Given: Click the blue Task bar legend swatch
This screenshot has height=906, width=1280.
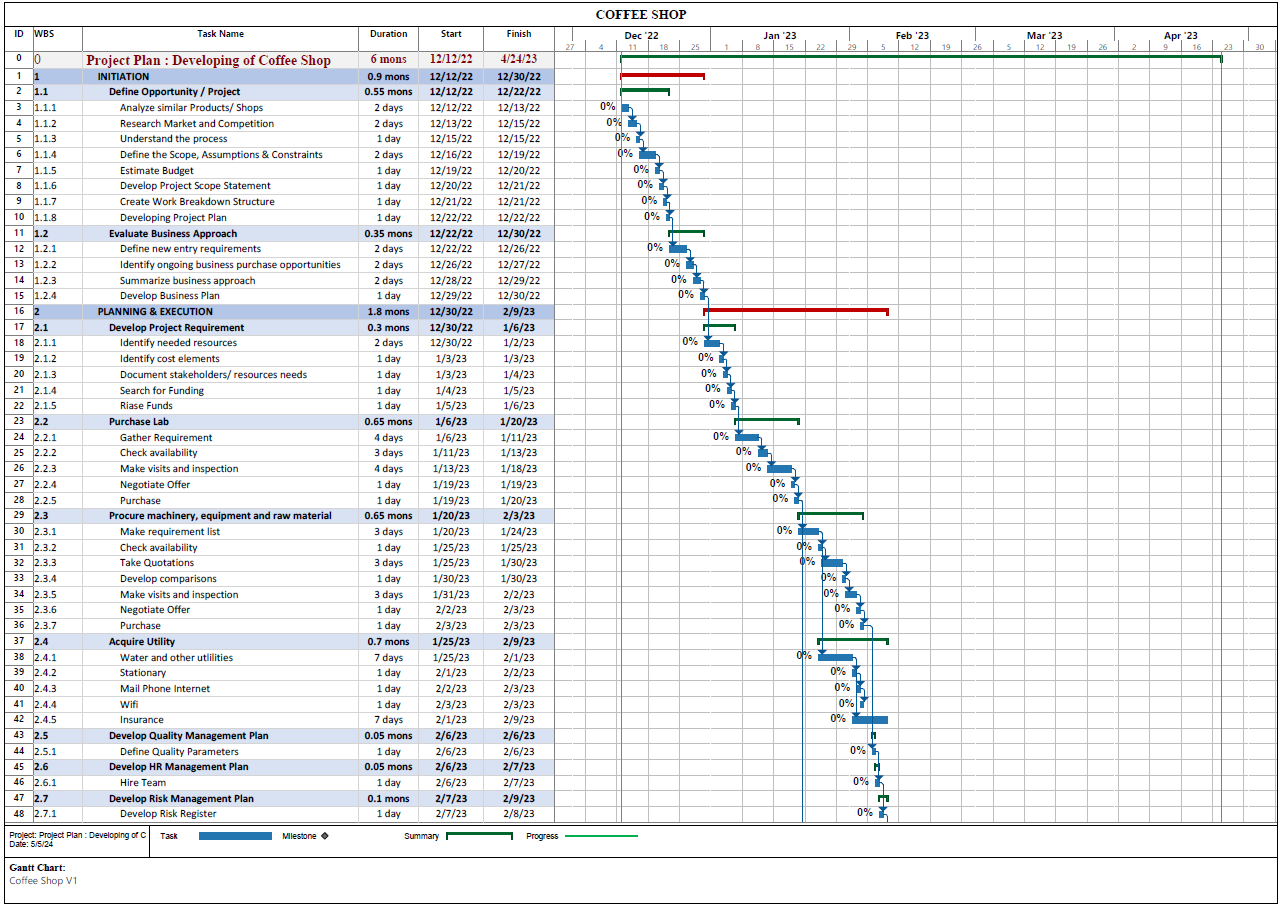Looking at the screenshot, I should (235, 836).
